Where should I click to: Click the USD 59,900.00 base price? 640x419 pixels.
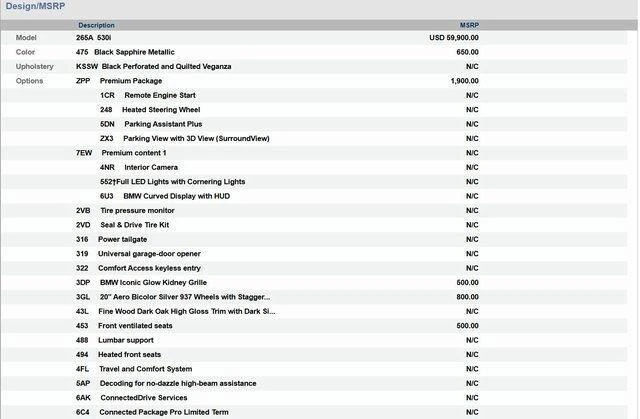[453, 37]
